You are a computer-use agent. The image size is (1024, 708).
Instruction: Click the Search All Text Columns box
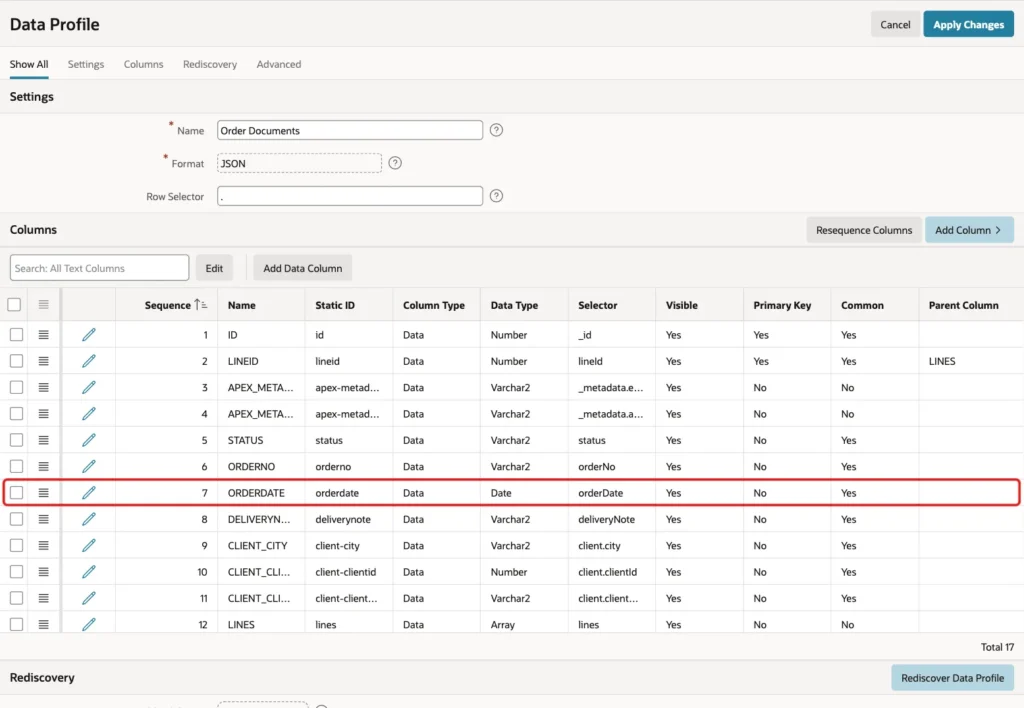[99, 268]
